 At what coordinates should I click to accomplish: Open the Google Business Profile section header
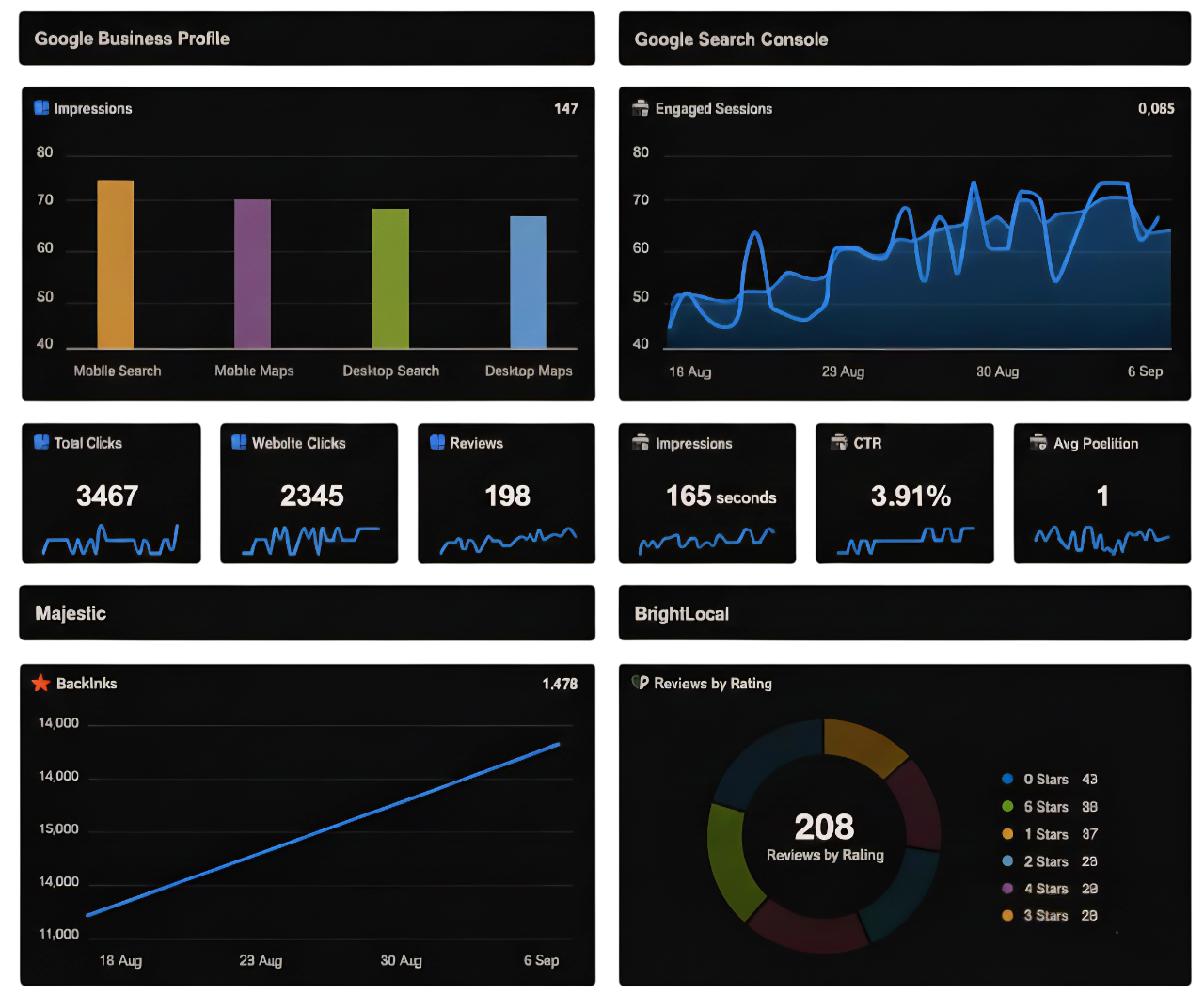(132, 39)
